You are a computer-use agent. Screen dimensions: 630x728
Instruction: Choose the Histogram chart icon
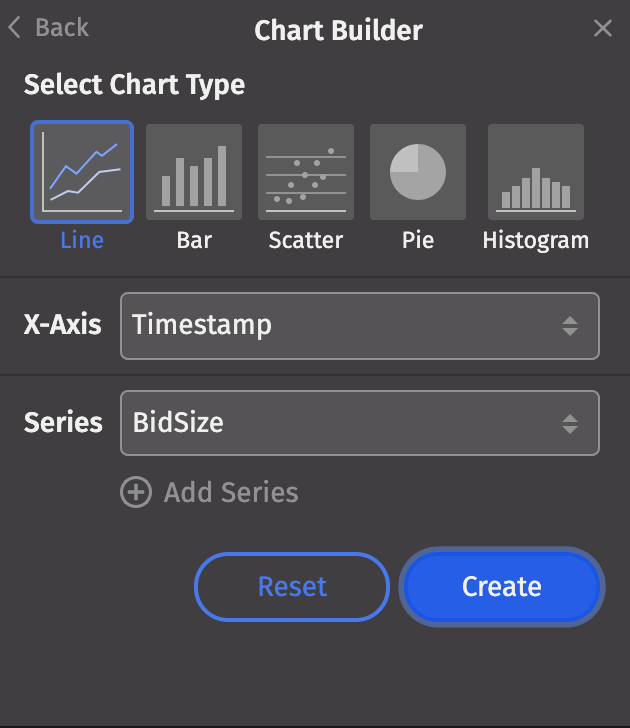[536, 172]
